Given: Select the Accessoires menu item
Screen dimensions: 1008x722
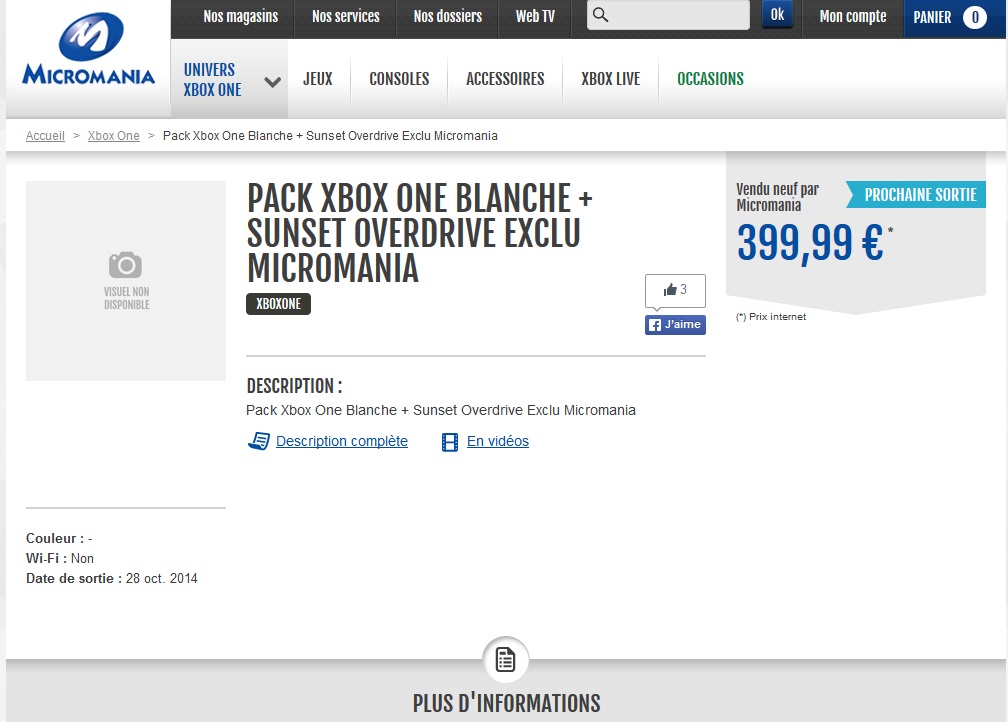Looking at the screenshot, I should tap(505, 79).
